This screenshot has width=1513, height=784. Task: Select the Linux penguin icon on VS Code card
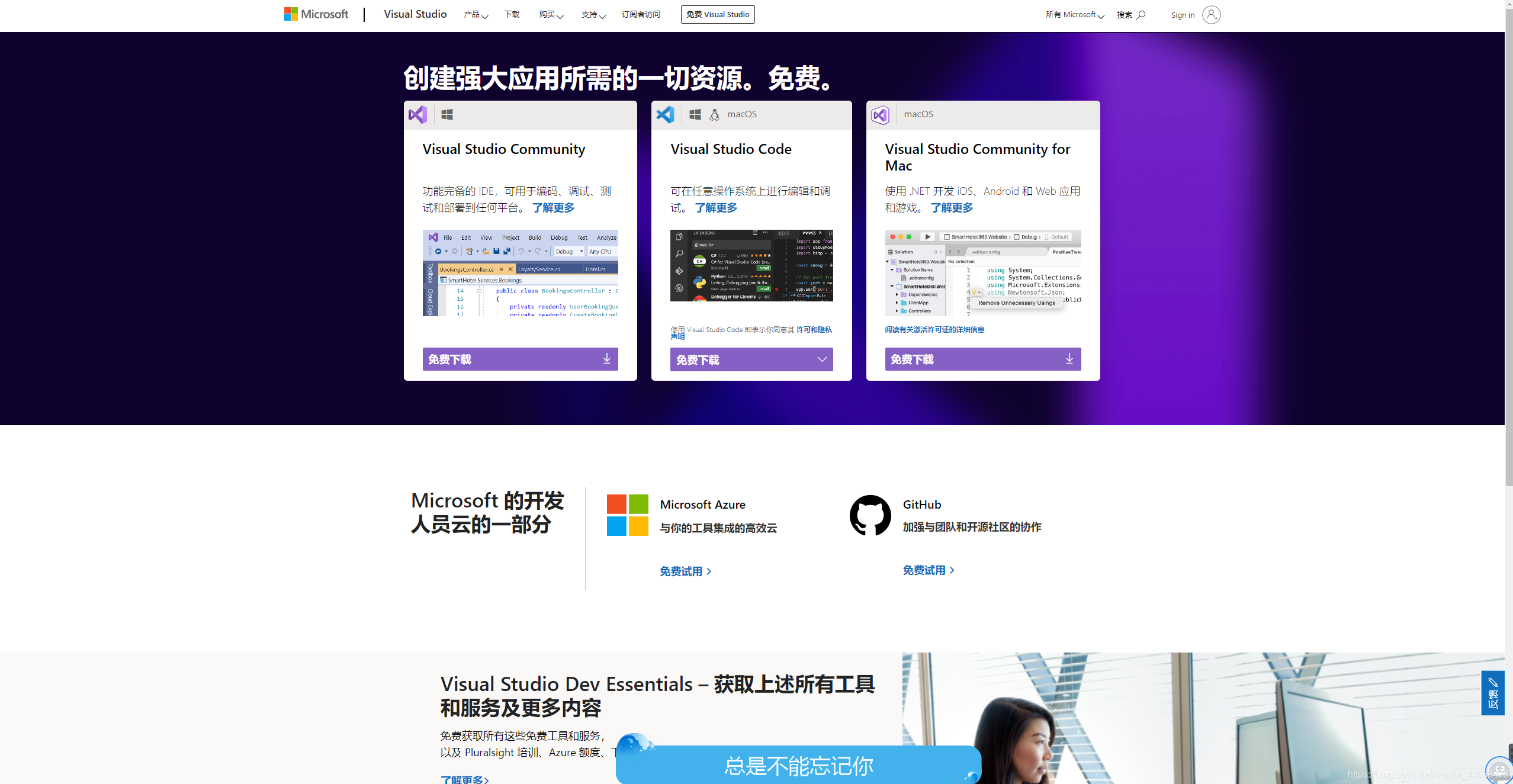[714, 114]
